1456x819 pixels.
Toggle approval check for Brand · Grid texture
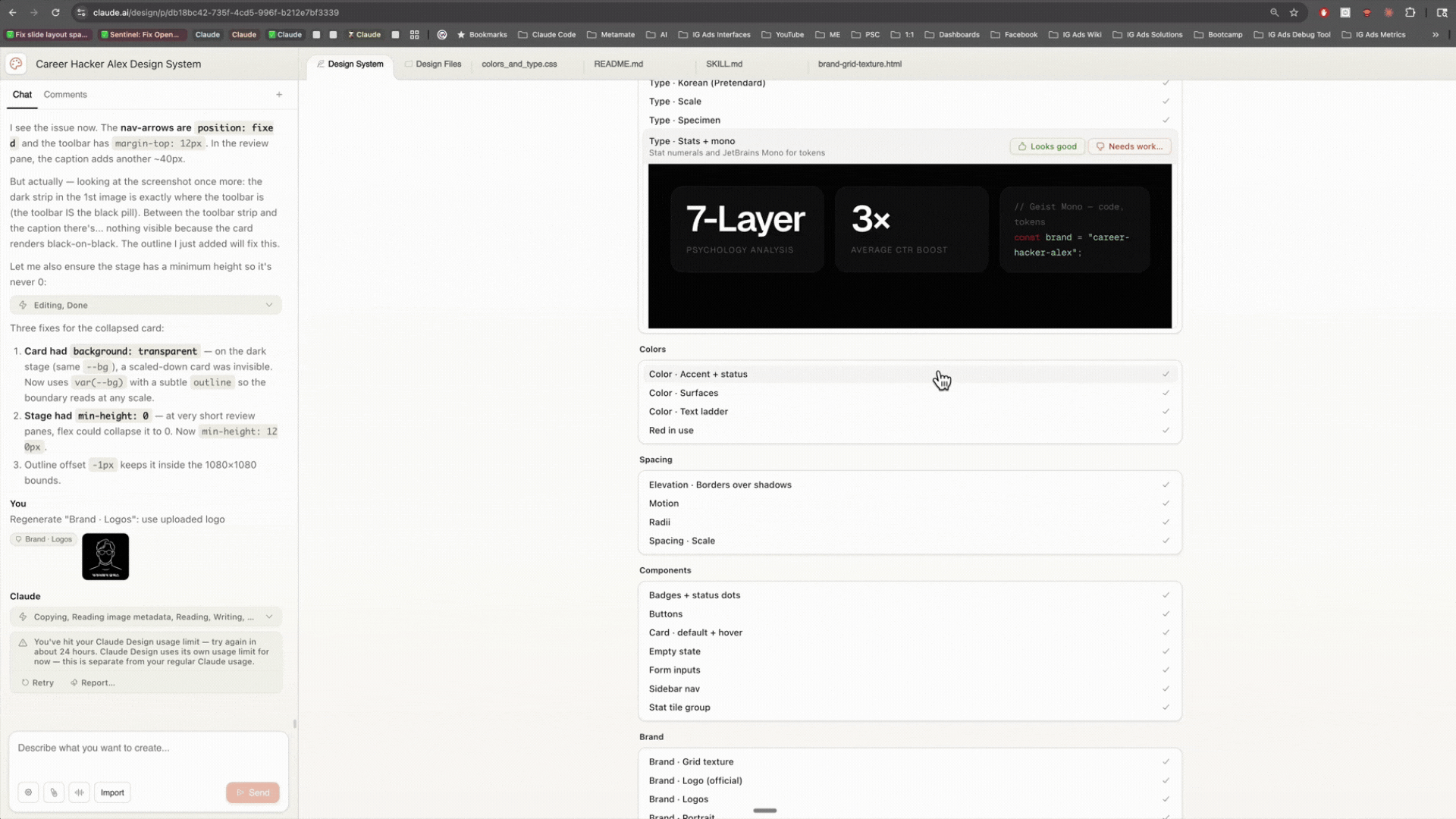(1166, 761)
